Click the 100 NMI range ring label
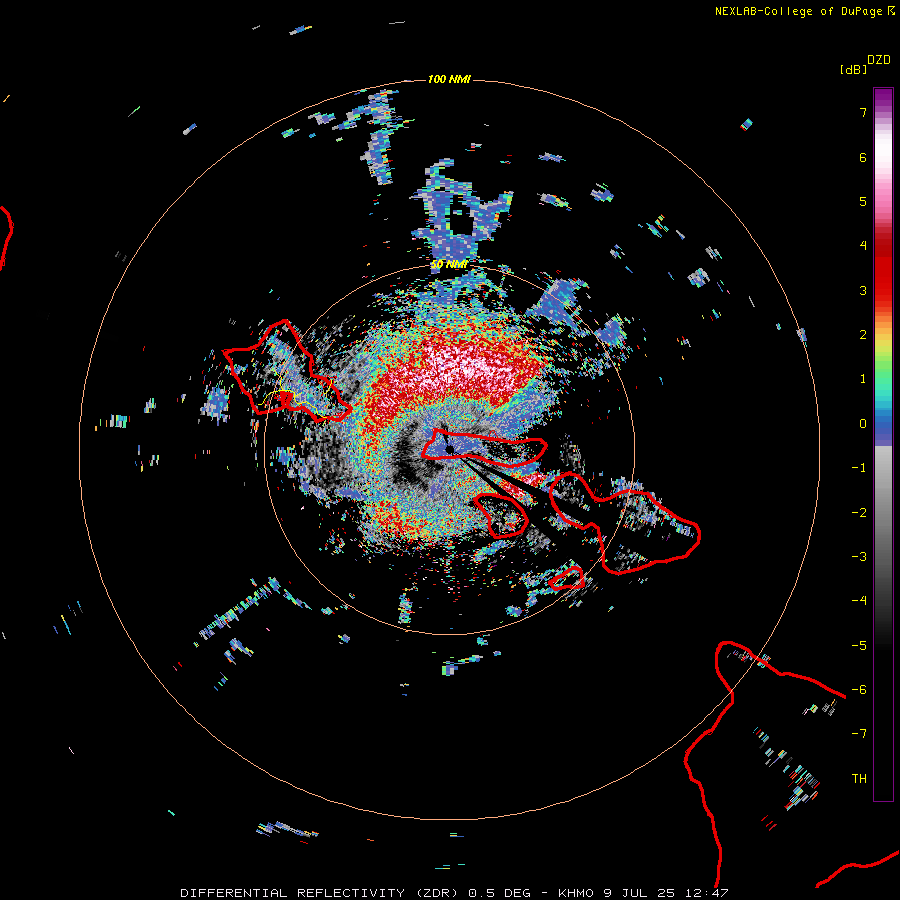The image size is (900, 900). 449,79
